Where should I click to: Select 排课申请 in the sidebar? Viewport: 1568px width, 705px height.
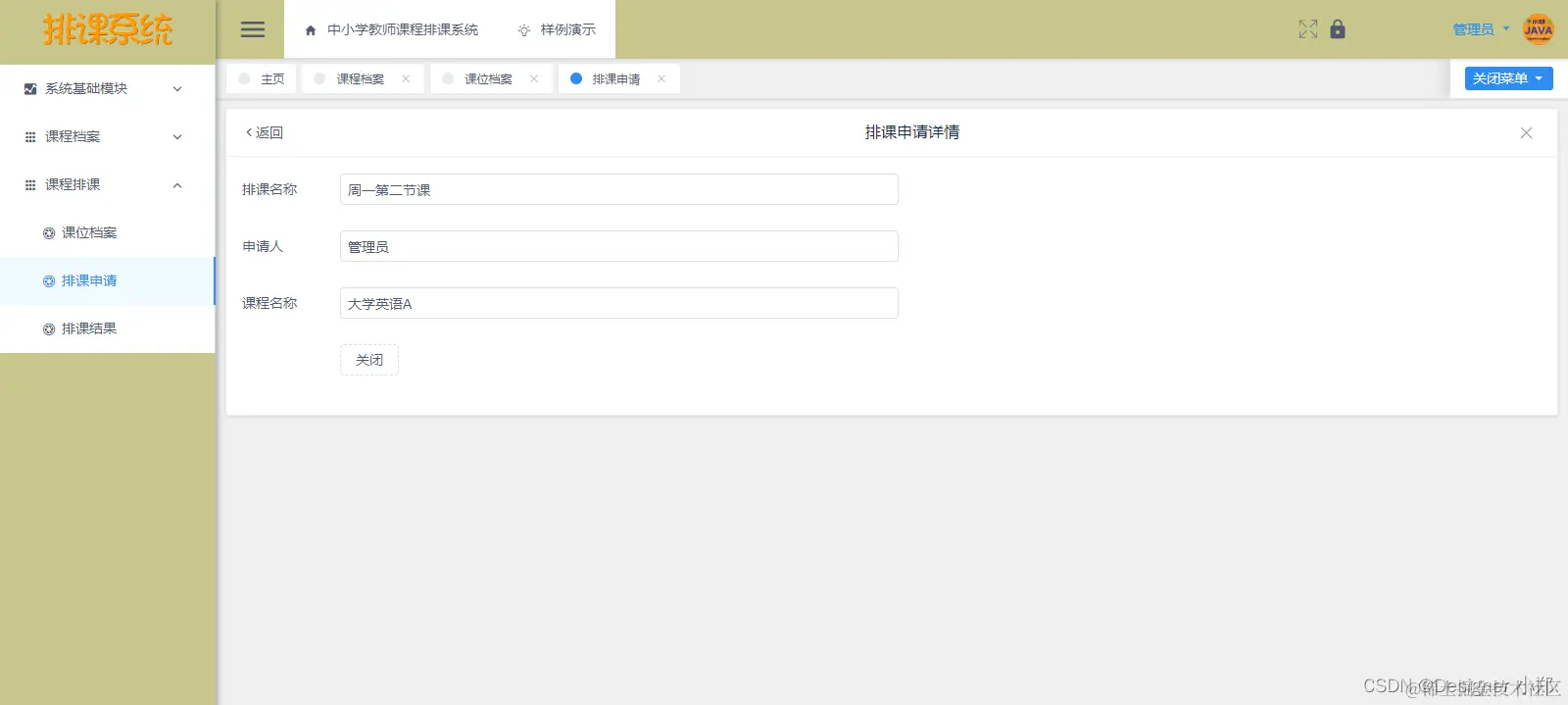[107, 281]
